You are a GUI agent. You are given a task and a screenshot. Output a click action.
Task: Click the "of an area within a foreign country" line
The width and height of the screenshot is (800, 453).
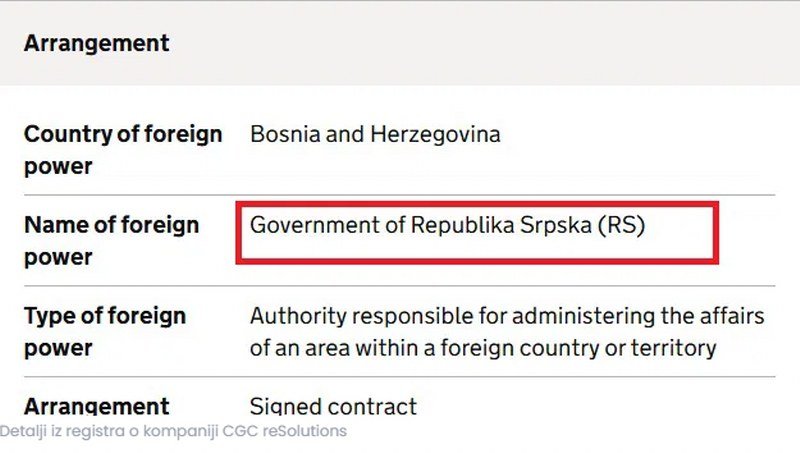[482, 348]
